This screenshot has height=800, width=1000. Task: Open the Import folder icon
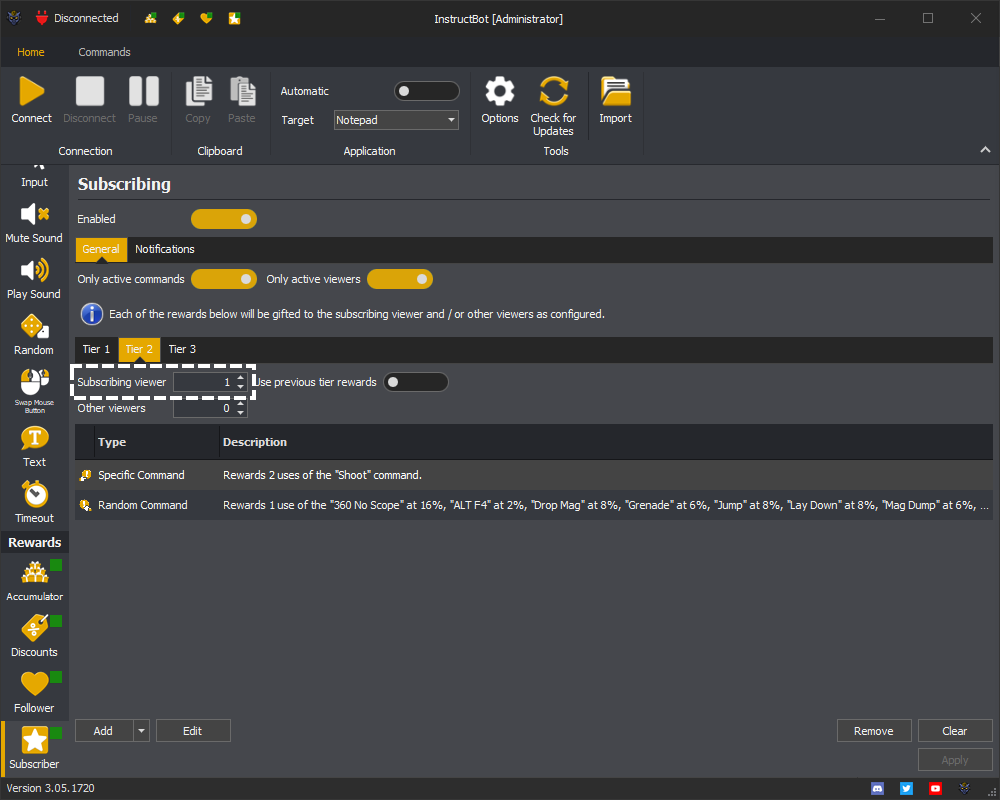point(615,91)
